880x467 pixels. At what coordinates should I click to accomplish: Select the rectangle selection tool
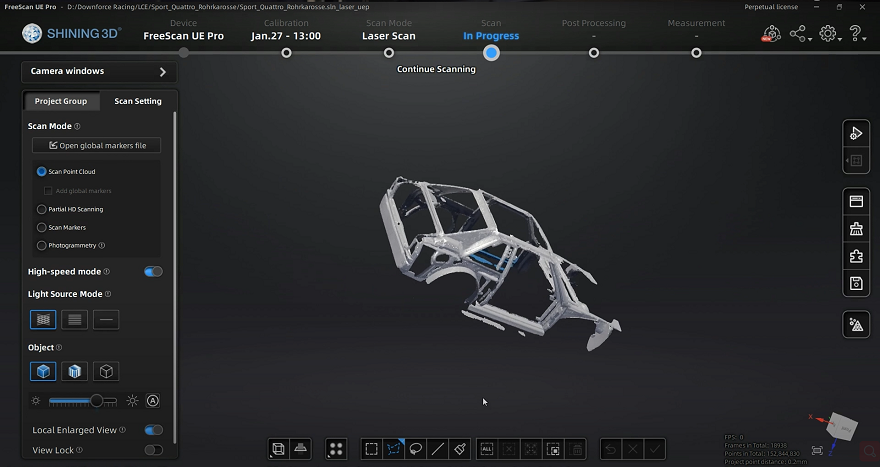pos(372,449)
